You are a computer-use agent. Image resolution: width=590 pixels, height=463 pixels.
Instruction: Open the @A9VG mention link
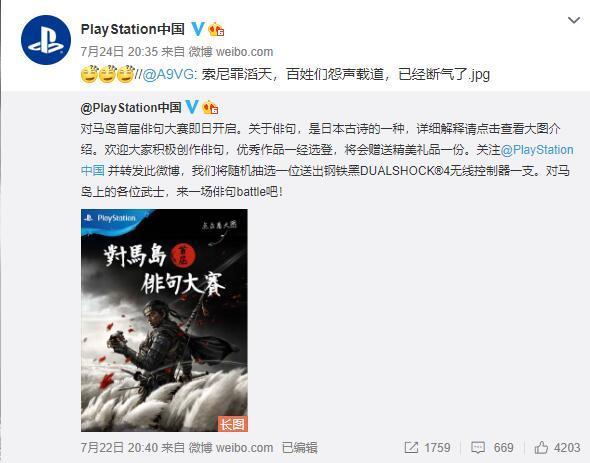pos(168,74)
